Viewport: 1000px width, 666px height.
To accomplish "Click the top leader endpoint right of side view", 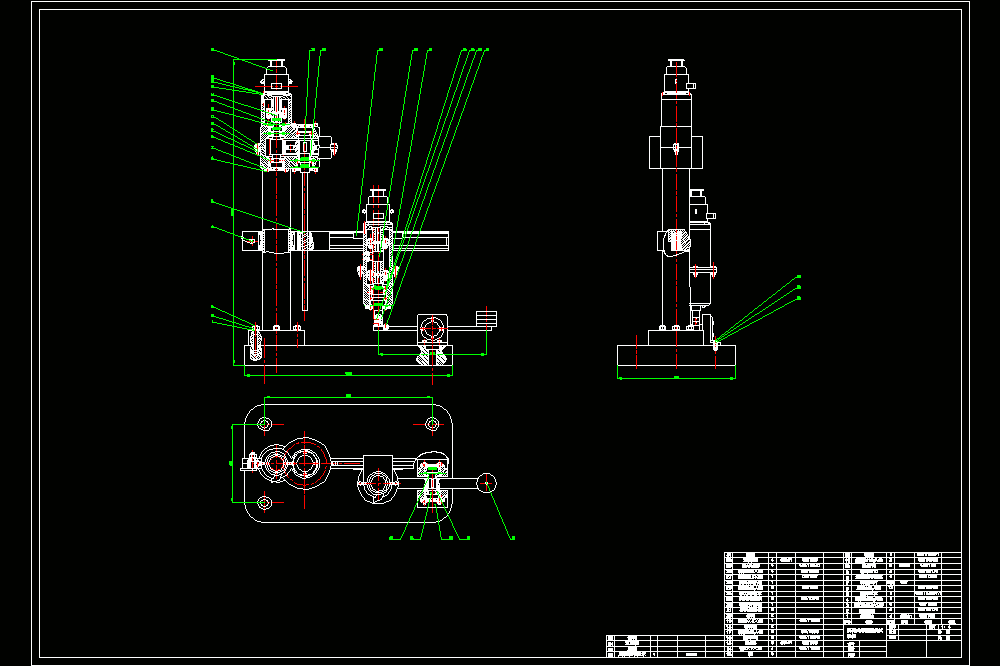I will [799, 277].
